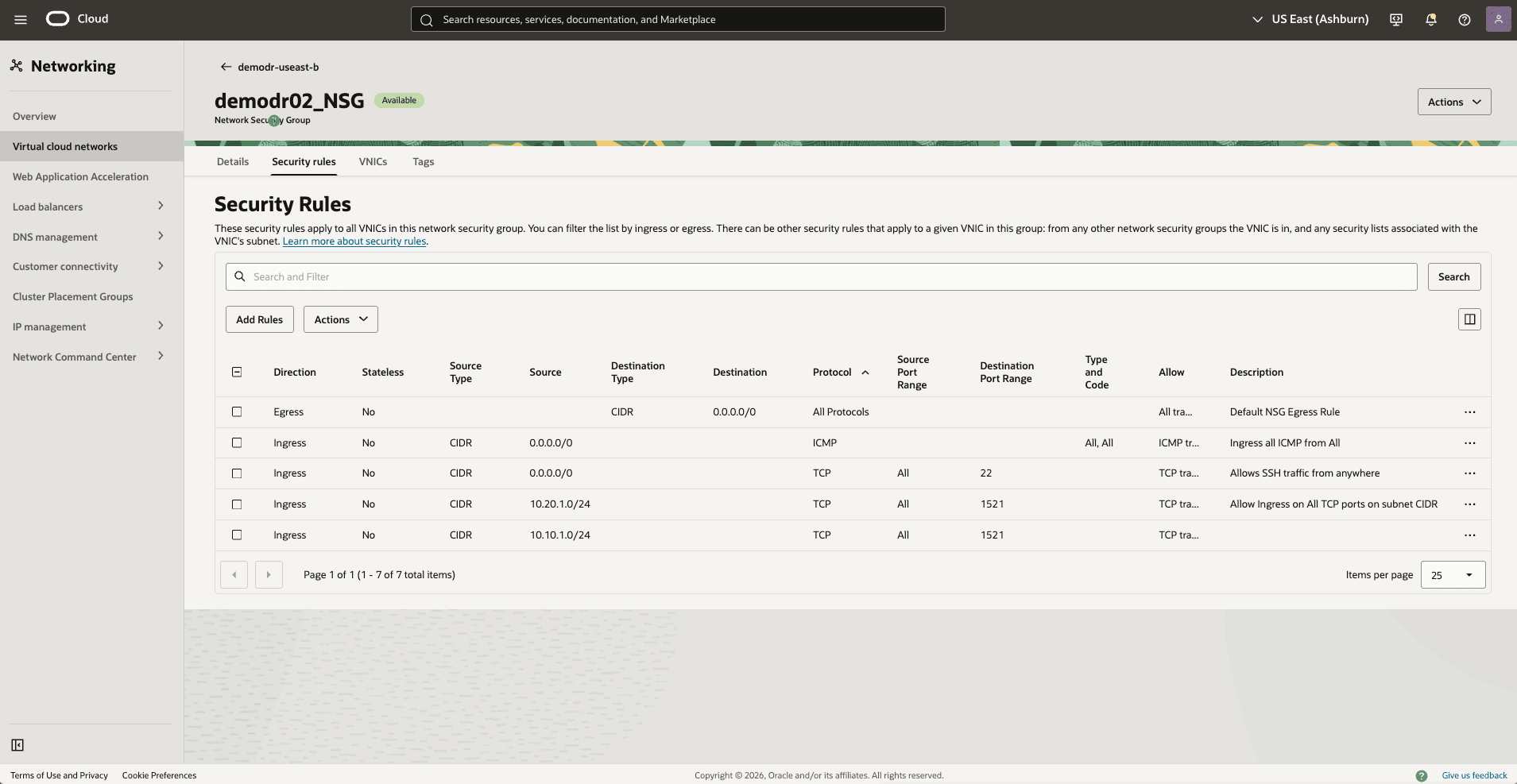The width and height of the screenshot is (1517, 784).
Task: Collapse the Networking sidebar panel
Action: coord(17,745)
